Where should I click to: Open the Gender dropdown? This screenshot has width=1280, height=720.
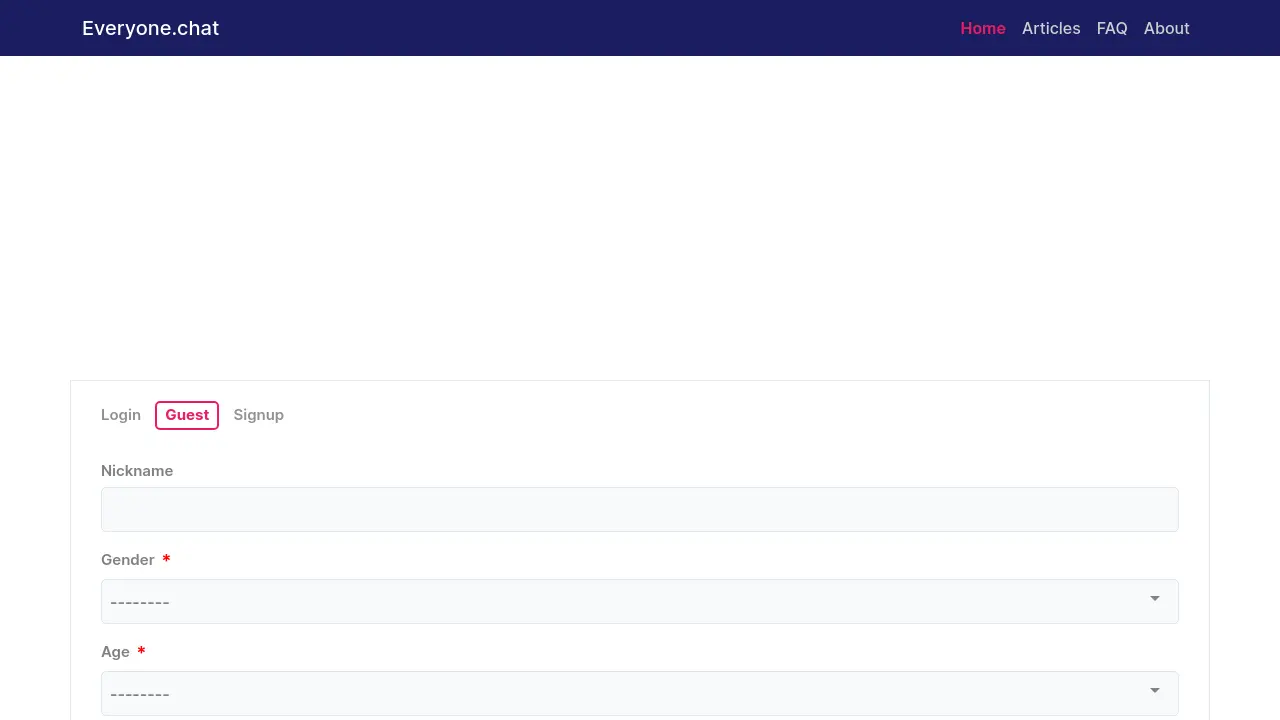coord(640,601)
